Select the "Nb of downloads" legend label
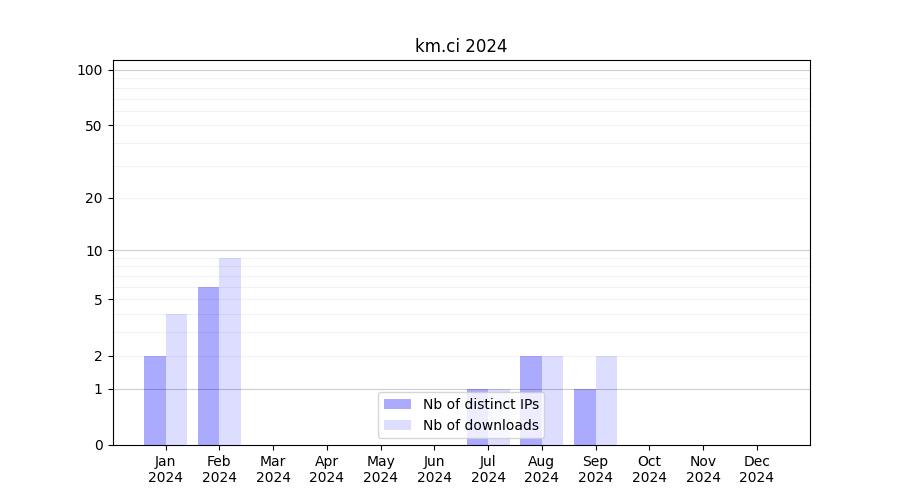This screenshot has height=500, width=900. [480, 425]
